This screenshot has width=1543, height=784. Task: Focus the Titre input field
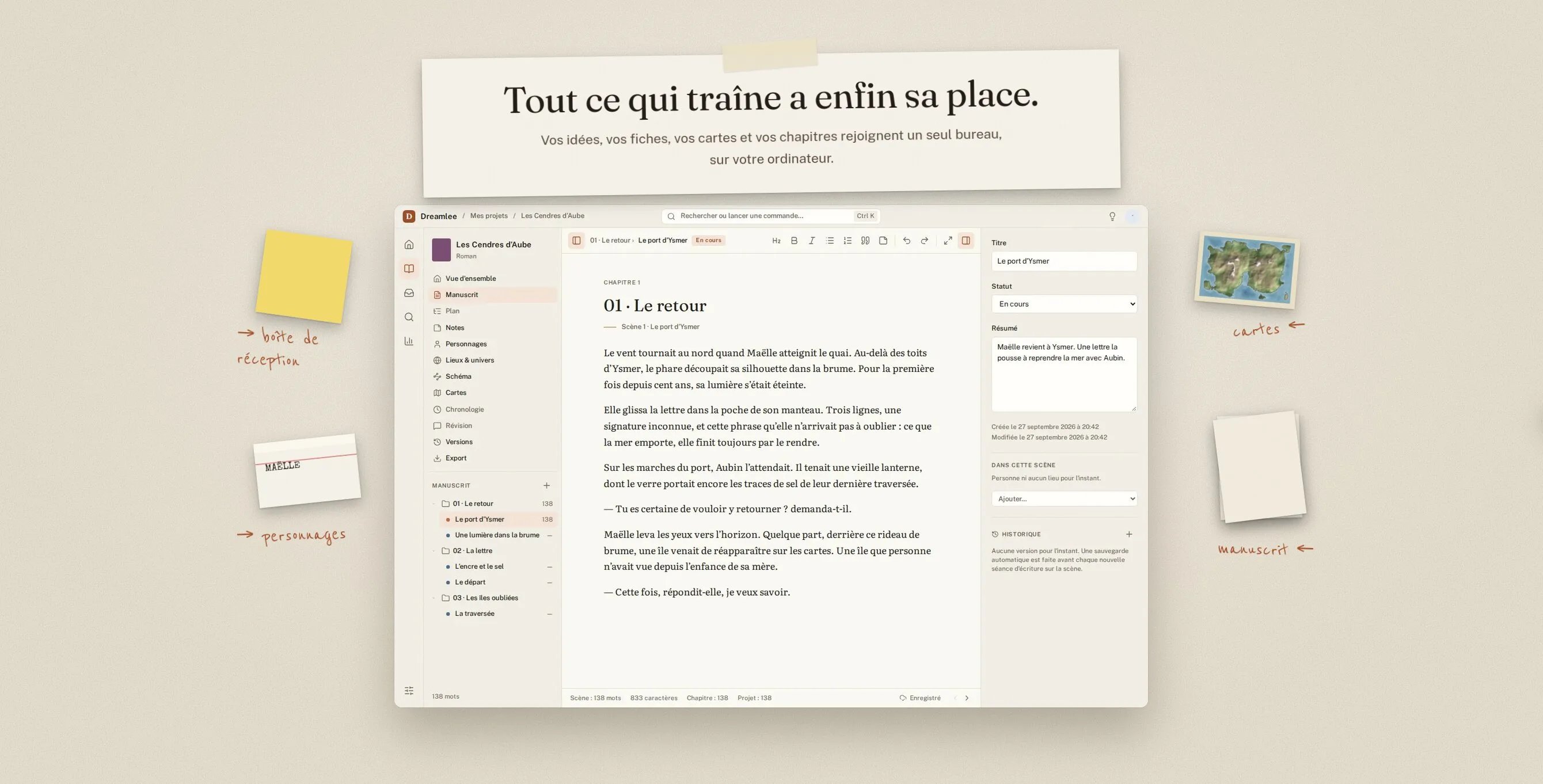(x=1064, y=261)
